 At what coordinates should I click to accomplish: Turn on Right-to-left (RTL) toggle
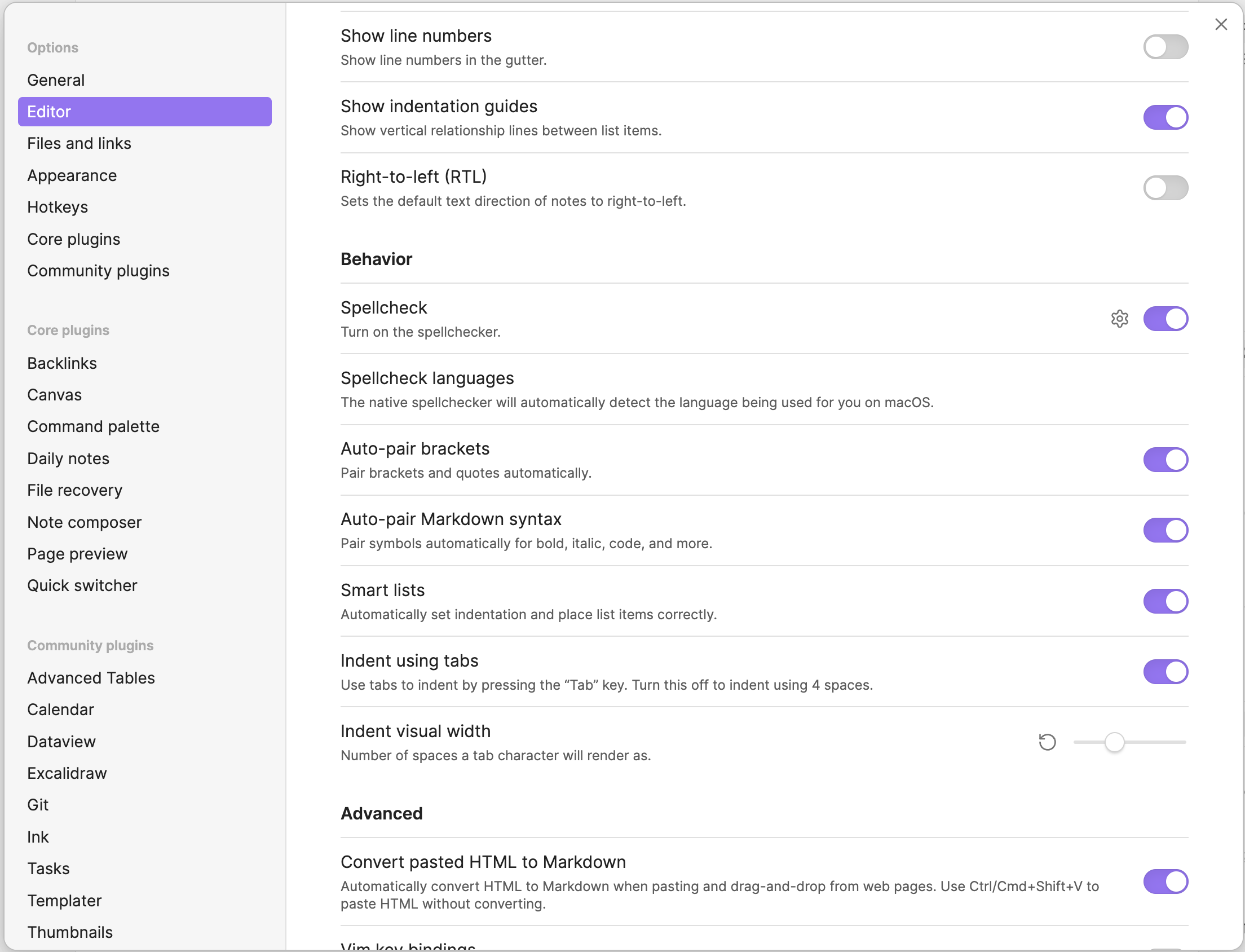click(x=1165, y=188)
